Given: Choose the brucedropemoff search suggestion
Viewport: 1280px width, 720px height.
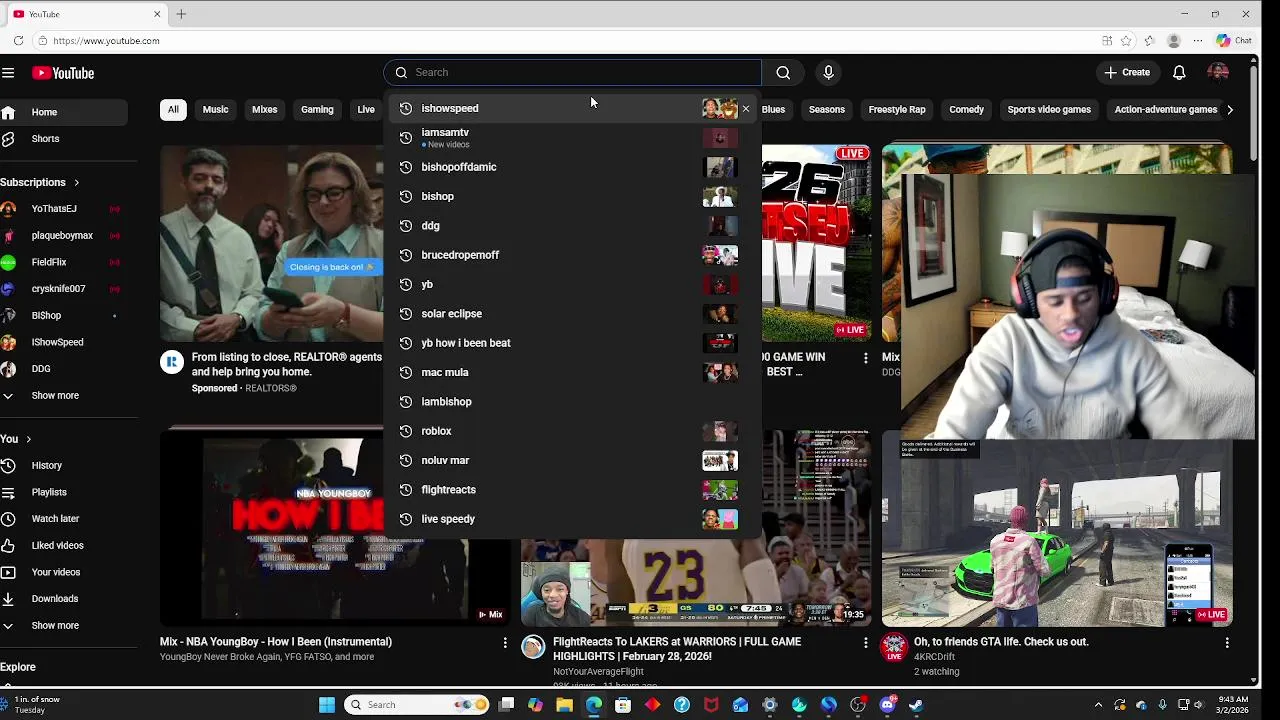Looking at the screenshot, I should [572, 255].
